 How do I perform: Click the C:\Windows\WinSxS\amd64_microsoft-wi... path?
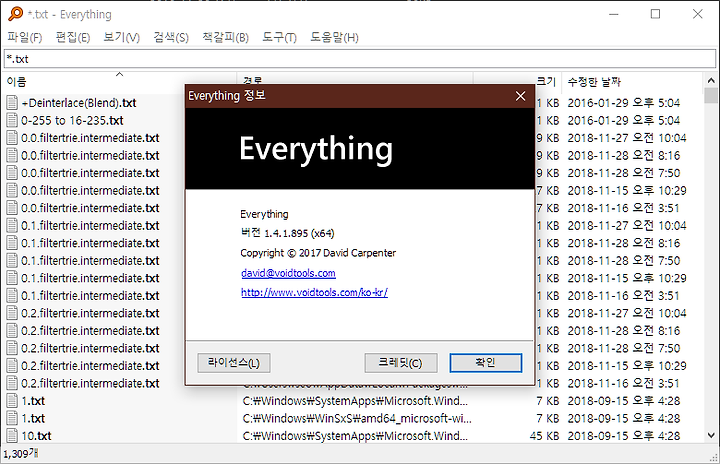357,418
